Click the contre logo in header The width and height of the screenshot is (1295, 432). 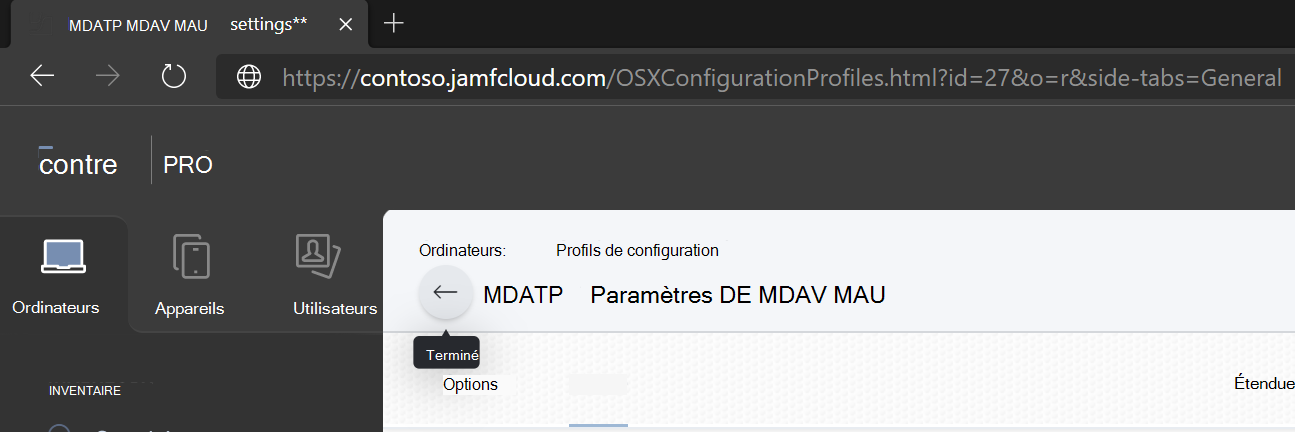pyautogui.click(x=78, y=163)
